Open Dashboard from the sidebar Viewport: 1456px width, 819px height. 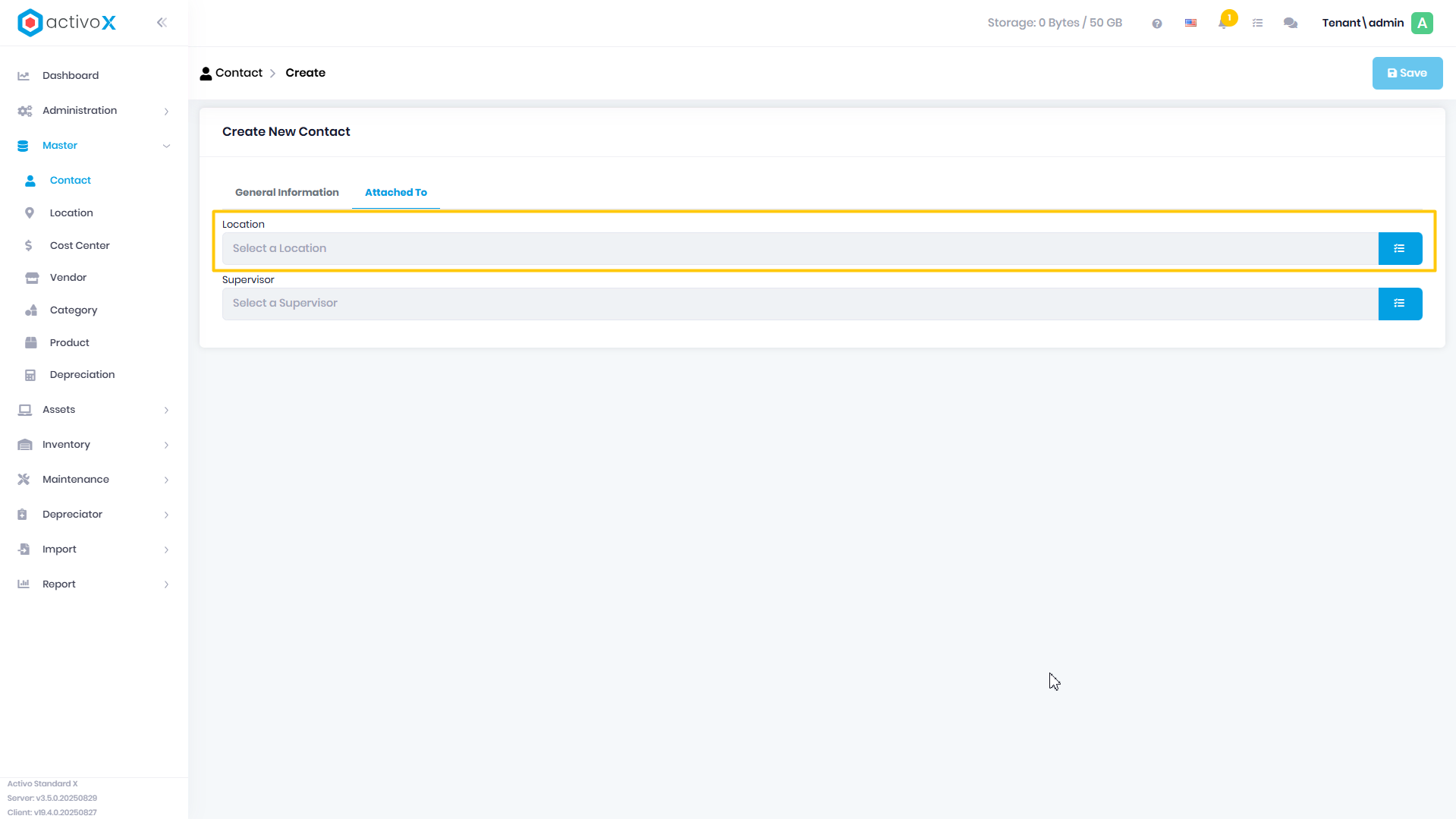71,76
